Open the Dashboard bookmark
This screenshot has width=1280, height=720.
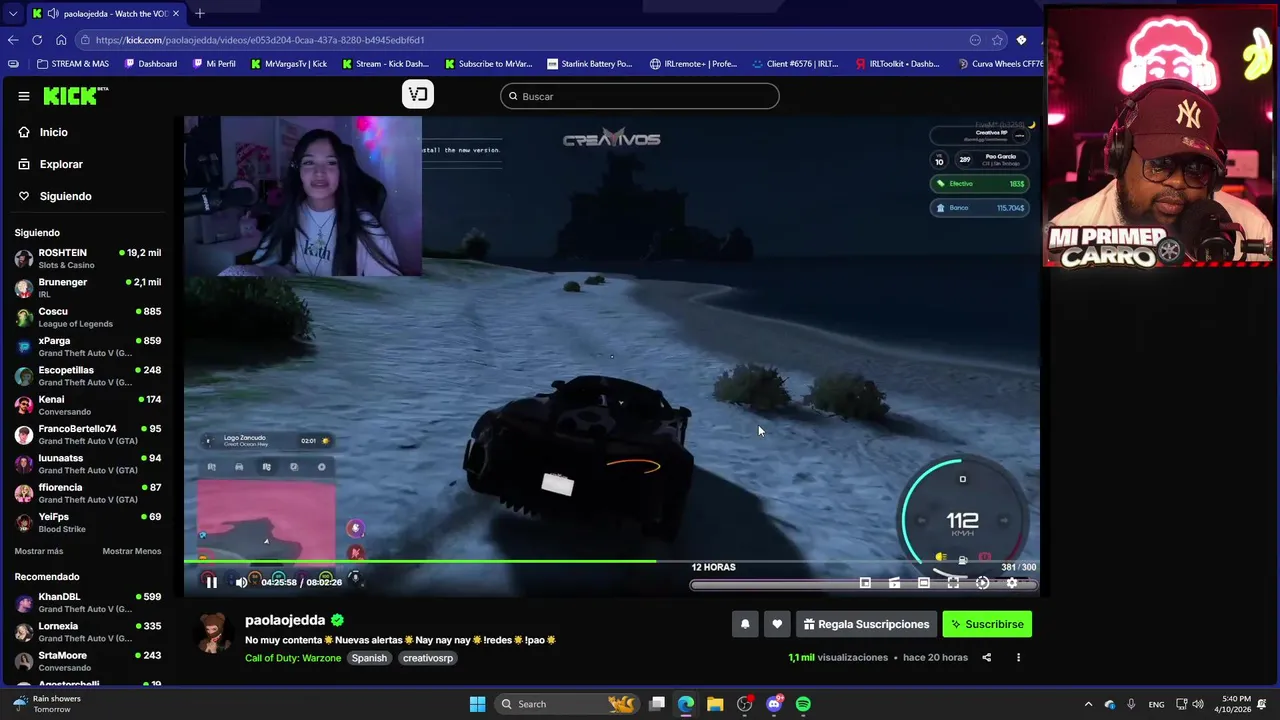click(151, 64)
